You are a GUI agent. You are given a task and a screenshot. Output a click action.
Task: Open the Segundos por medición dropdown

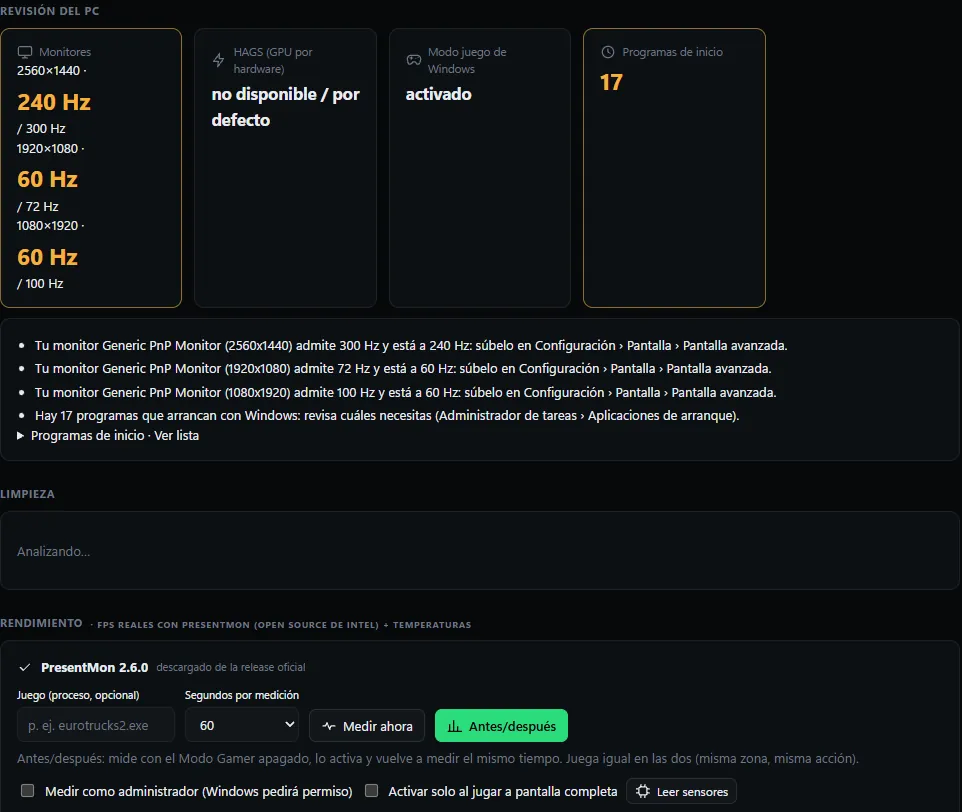click(242, 725)
